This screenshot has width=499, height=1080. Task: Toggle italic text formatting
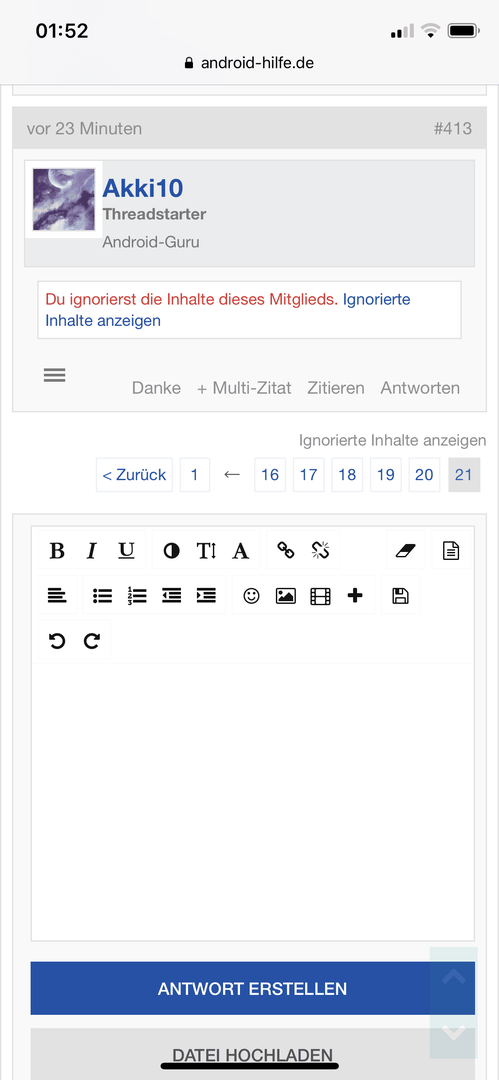[92, 550]
